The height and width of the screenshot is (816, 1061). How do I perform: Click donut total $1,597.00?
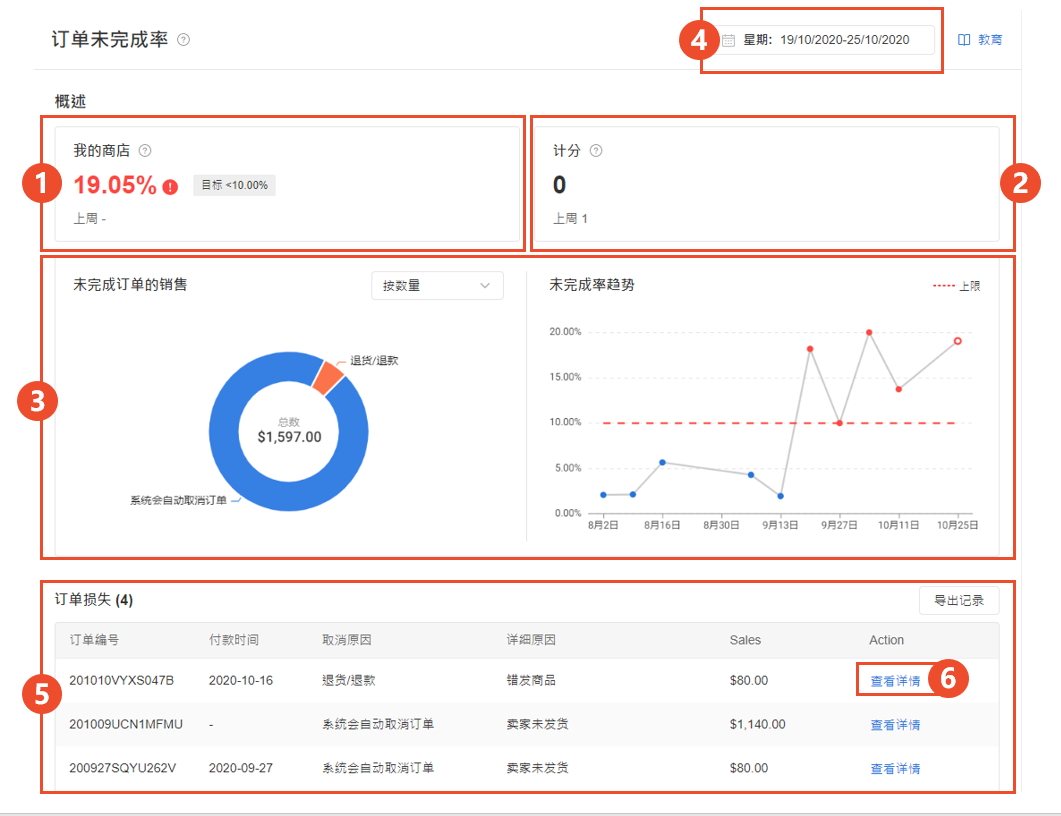coord(290,437)
